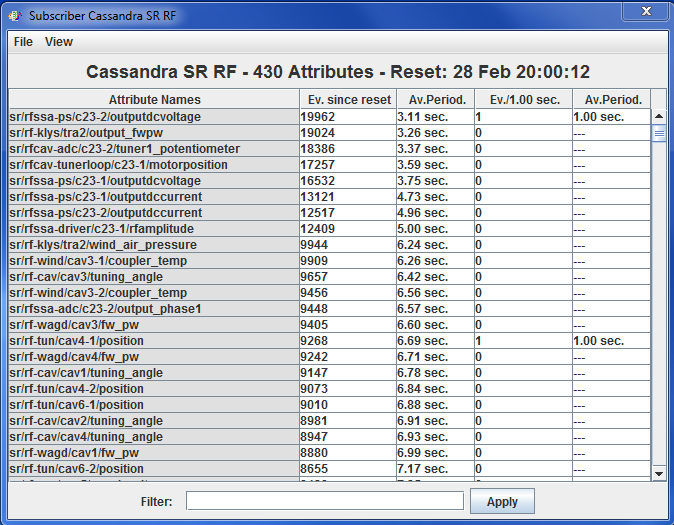Click the 7.17 sec. average period cell
674x525 pixels.
coord(436,469)
